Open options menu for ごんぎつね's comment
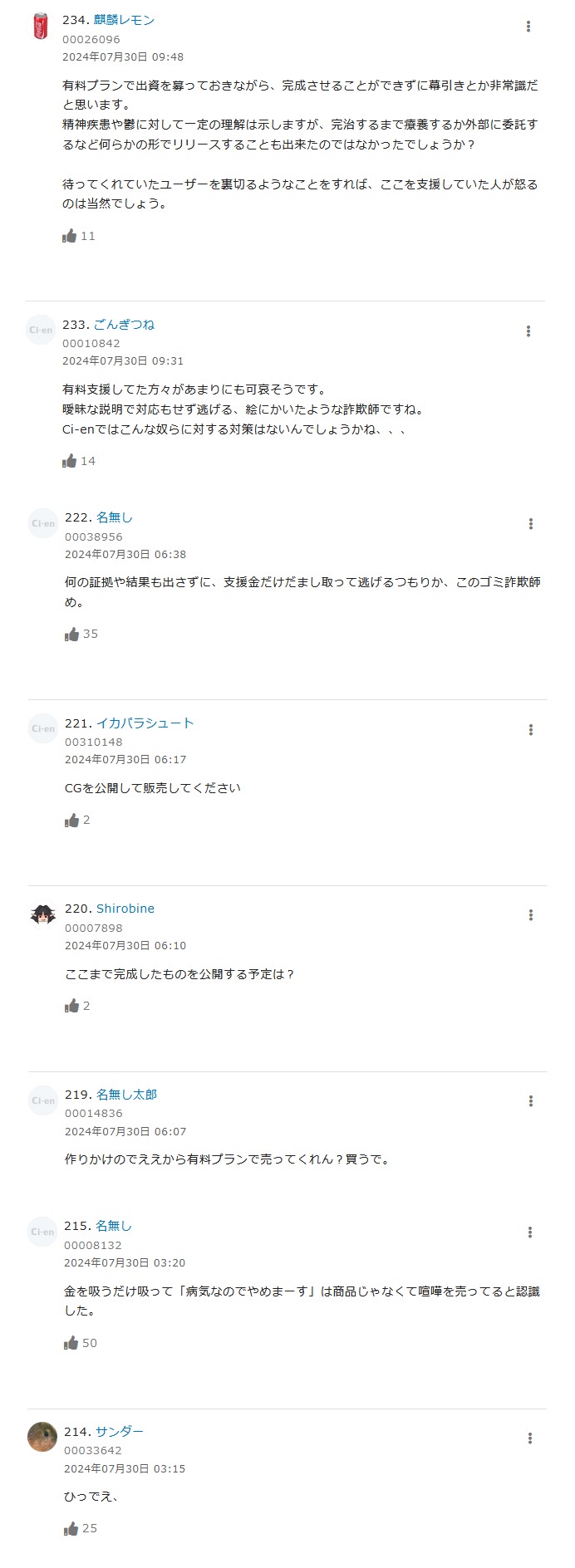 (528, 331)
